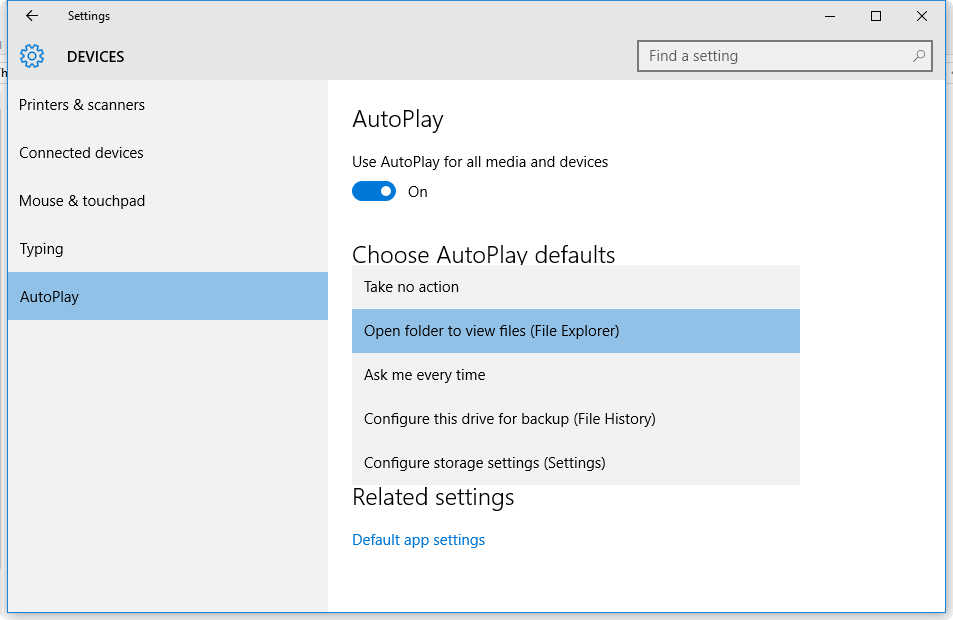Close the Settings window

click(922, 16)
